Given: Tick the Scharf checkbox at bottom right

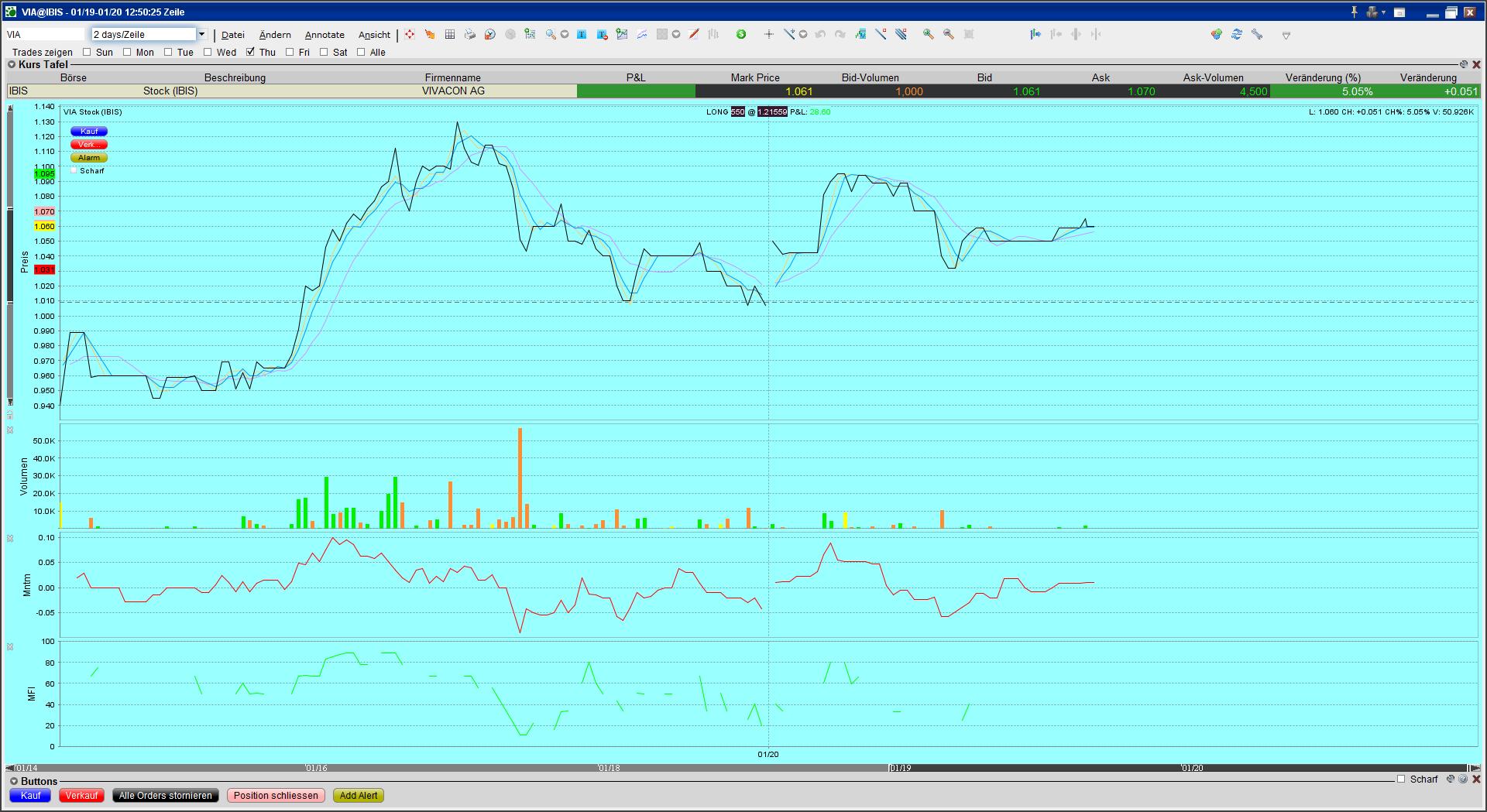Looking at the screenshot, I should (1400, 779).
